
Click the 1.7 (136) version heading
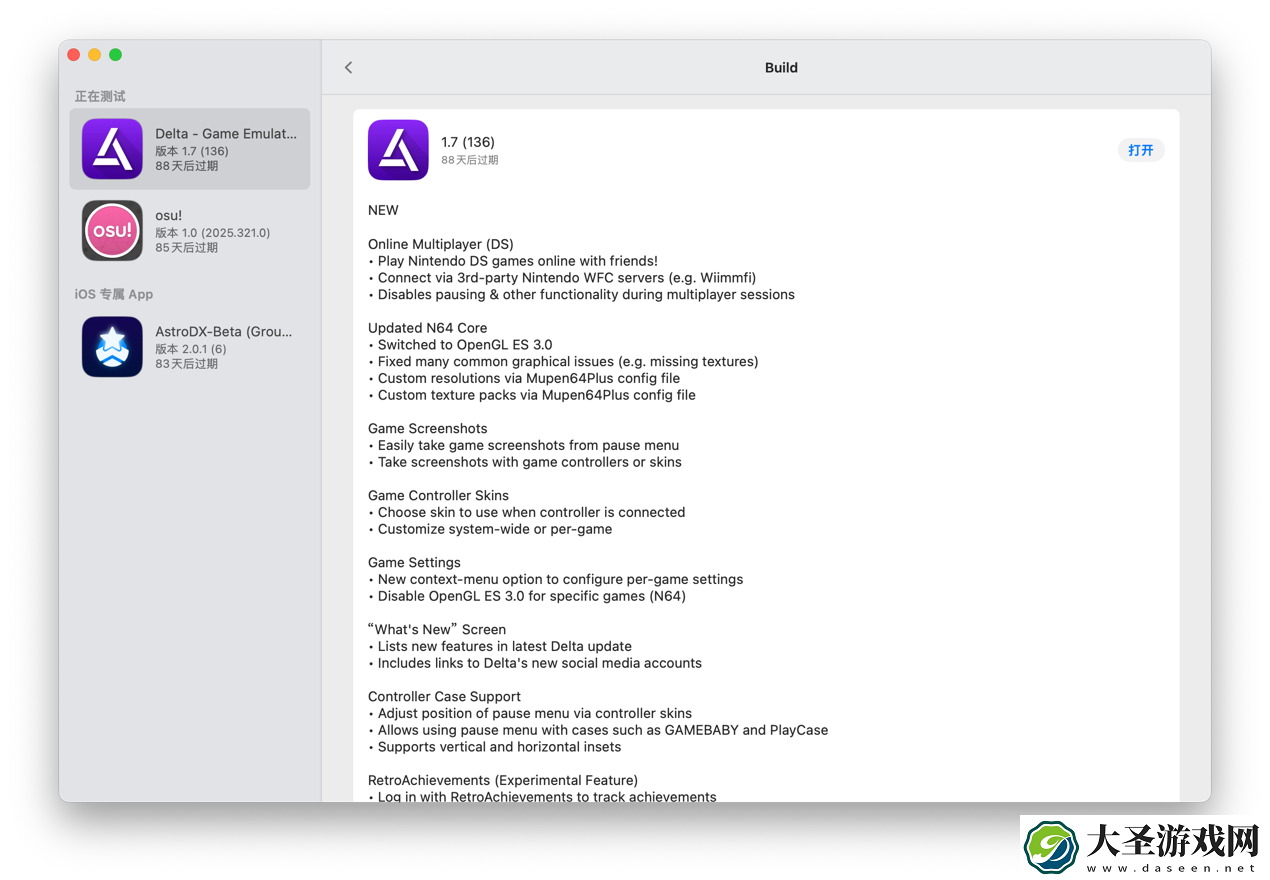[x=468, y=142]
